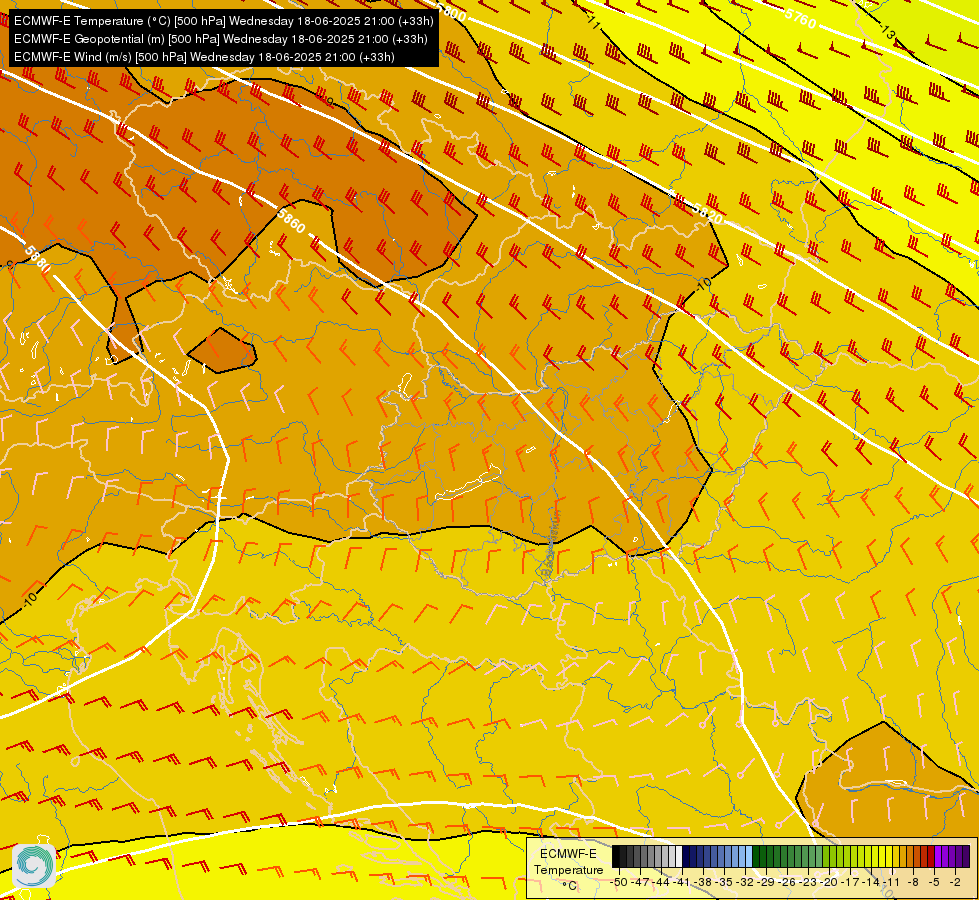This screenshot has height=900, width=979.
Task: Click the 5760 geopotential contour label
Action: [801, 17]
